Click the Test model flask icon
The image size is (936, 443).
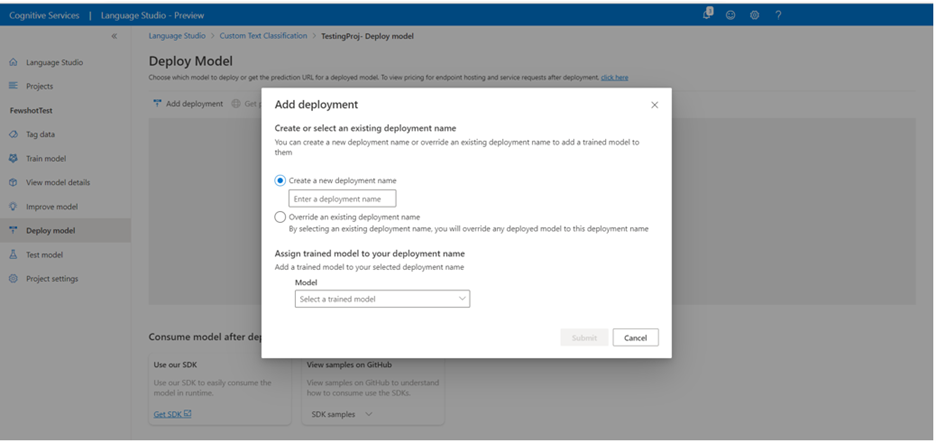pyautogui.click(x=13, y=254)
